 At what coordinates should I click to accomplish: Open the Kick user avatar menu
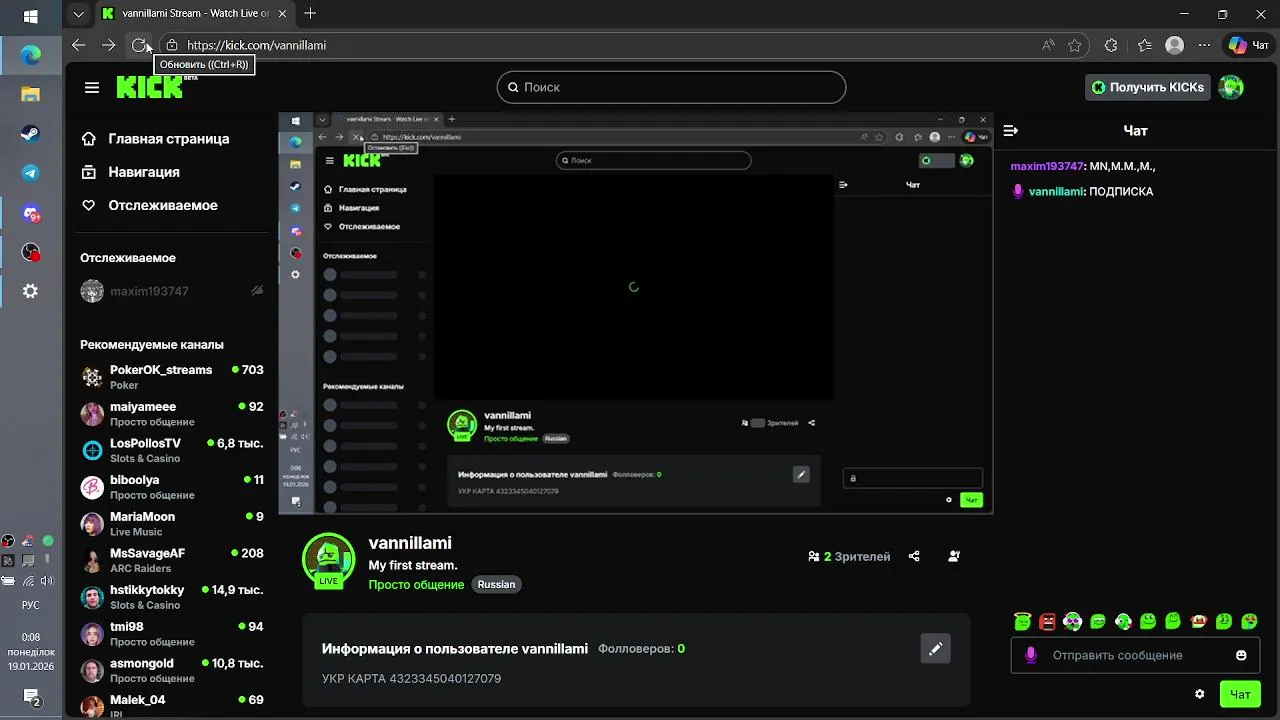click(x=1231, y=87)
